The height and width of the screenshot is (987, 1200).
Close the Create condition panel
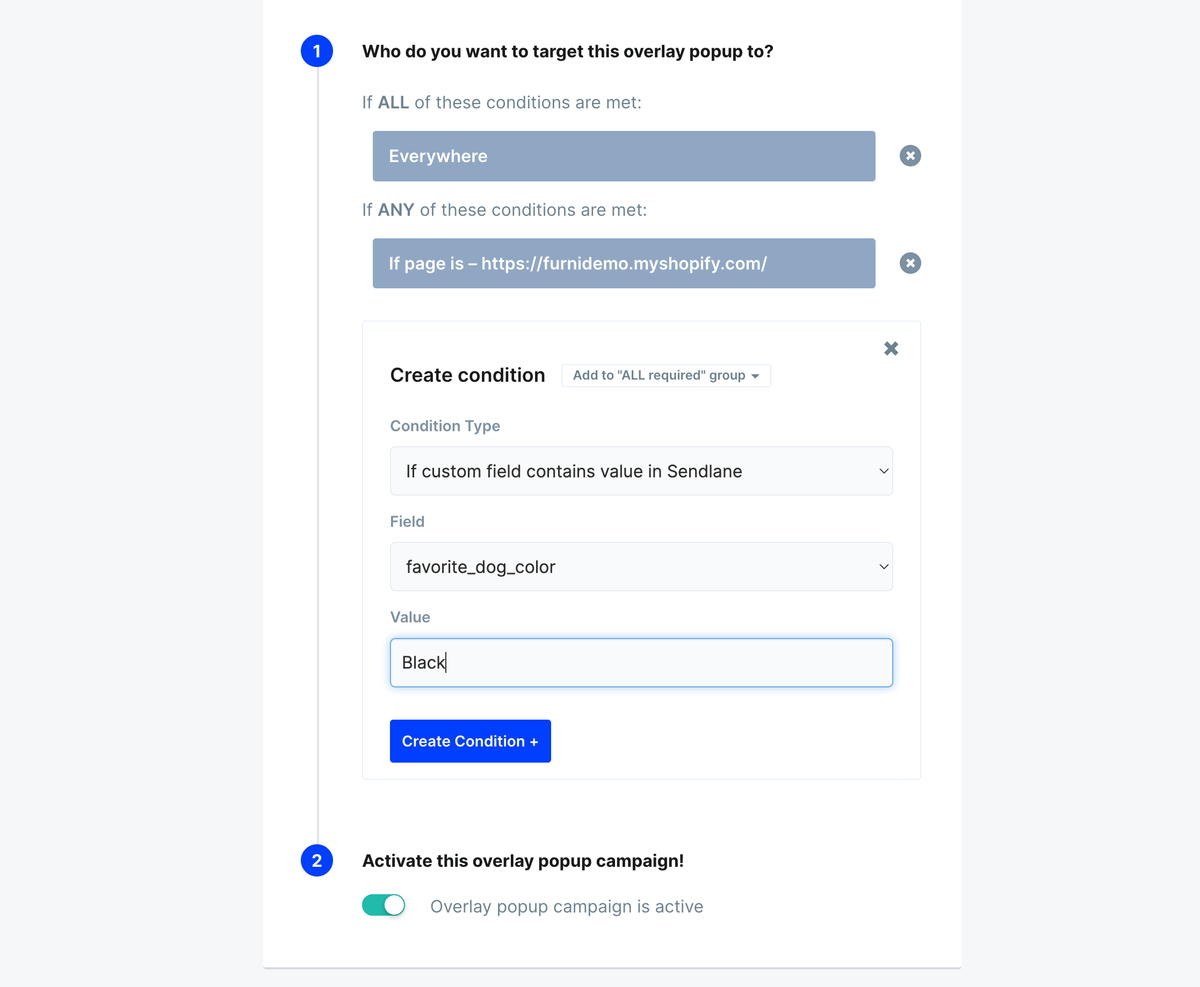891,348
